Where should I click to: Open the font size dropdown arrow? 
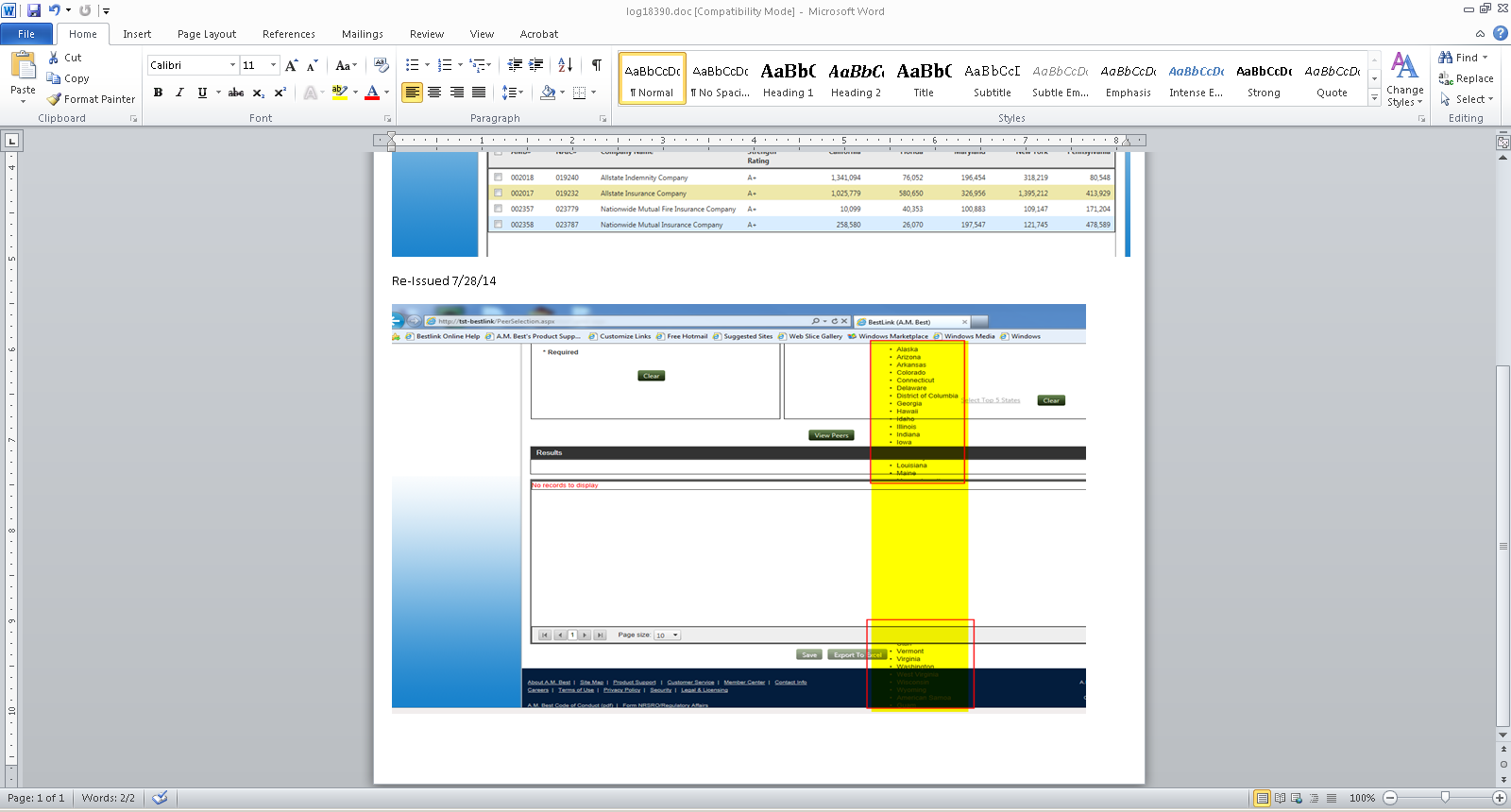click(274, 65)
